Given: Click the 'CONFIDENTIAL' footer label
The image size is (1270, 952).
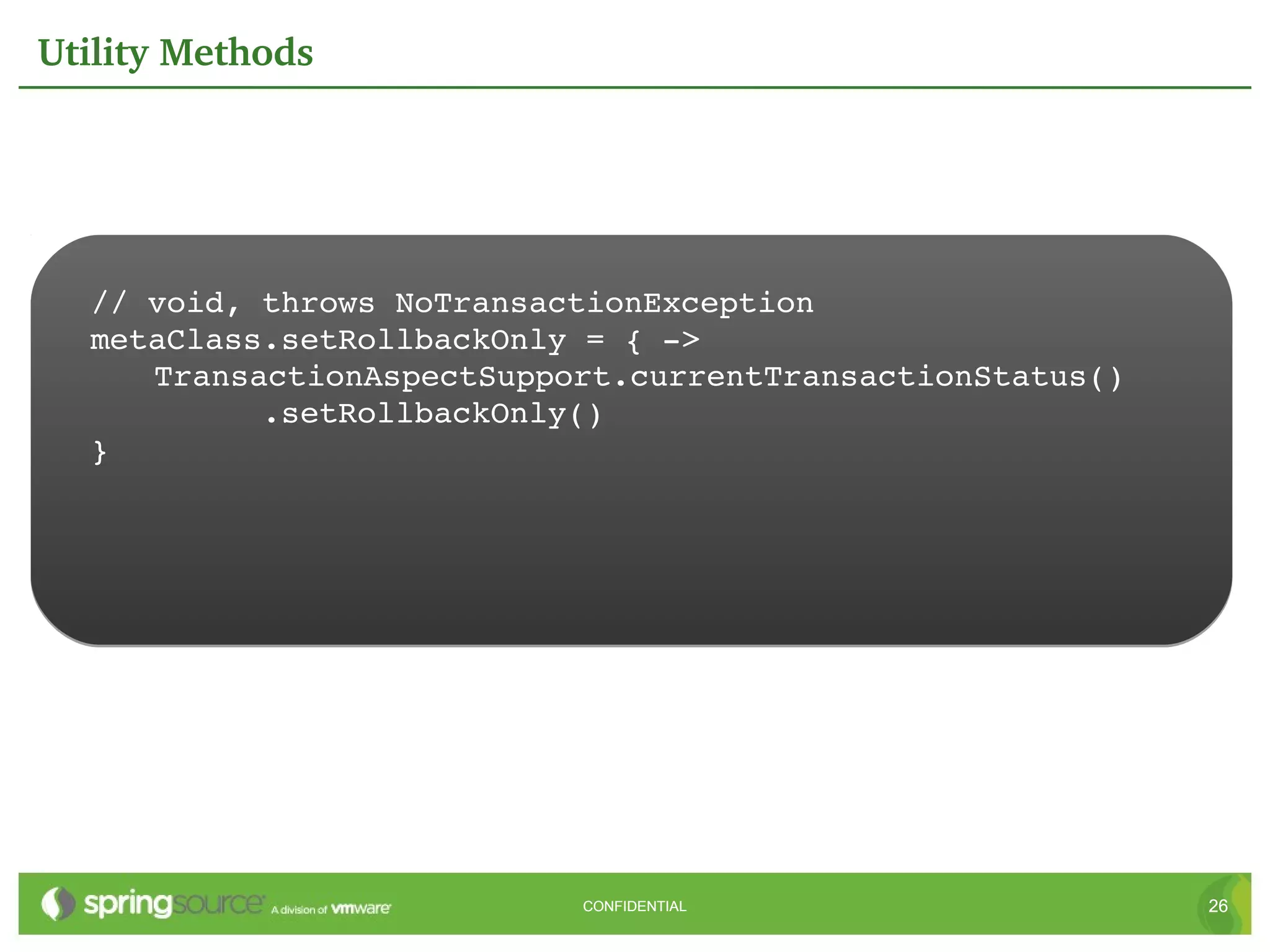Looking at the screenshot, I should [x=634, y=906].
